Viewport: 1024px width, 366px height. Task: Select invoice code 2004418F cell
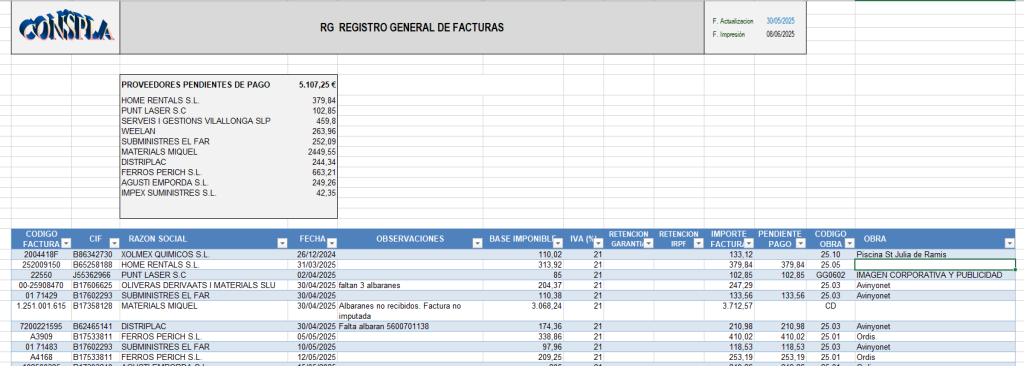[41, 254]
